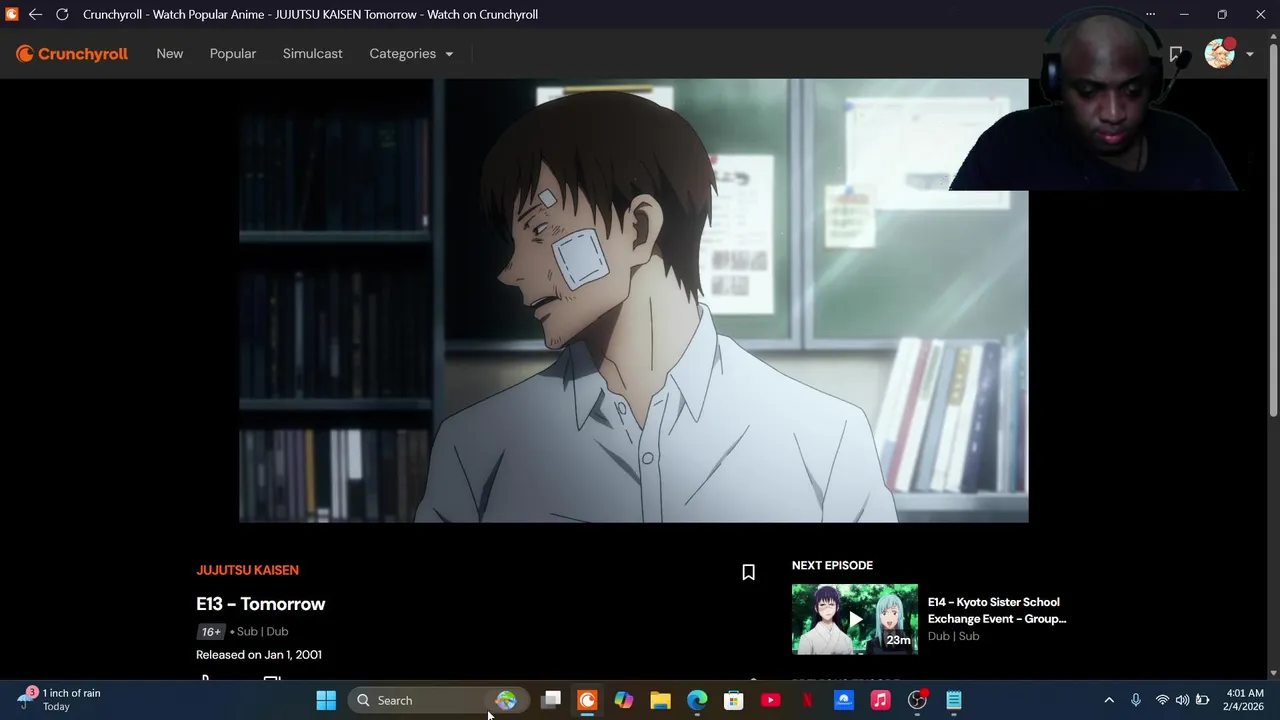Click the Crunchyroll app icon in title bar
The image size is (1280, 720).
tap(12, 14)
